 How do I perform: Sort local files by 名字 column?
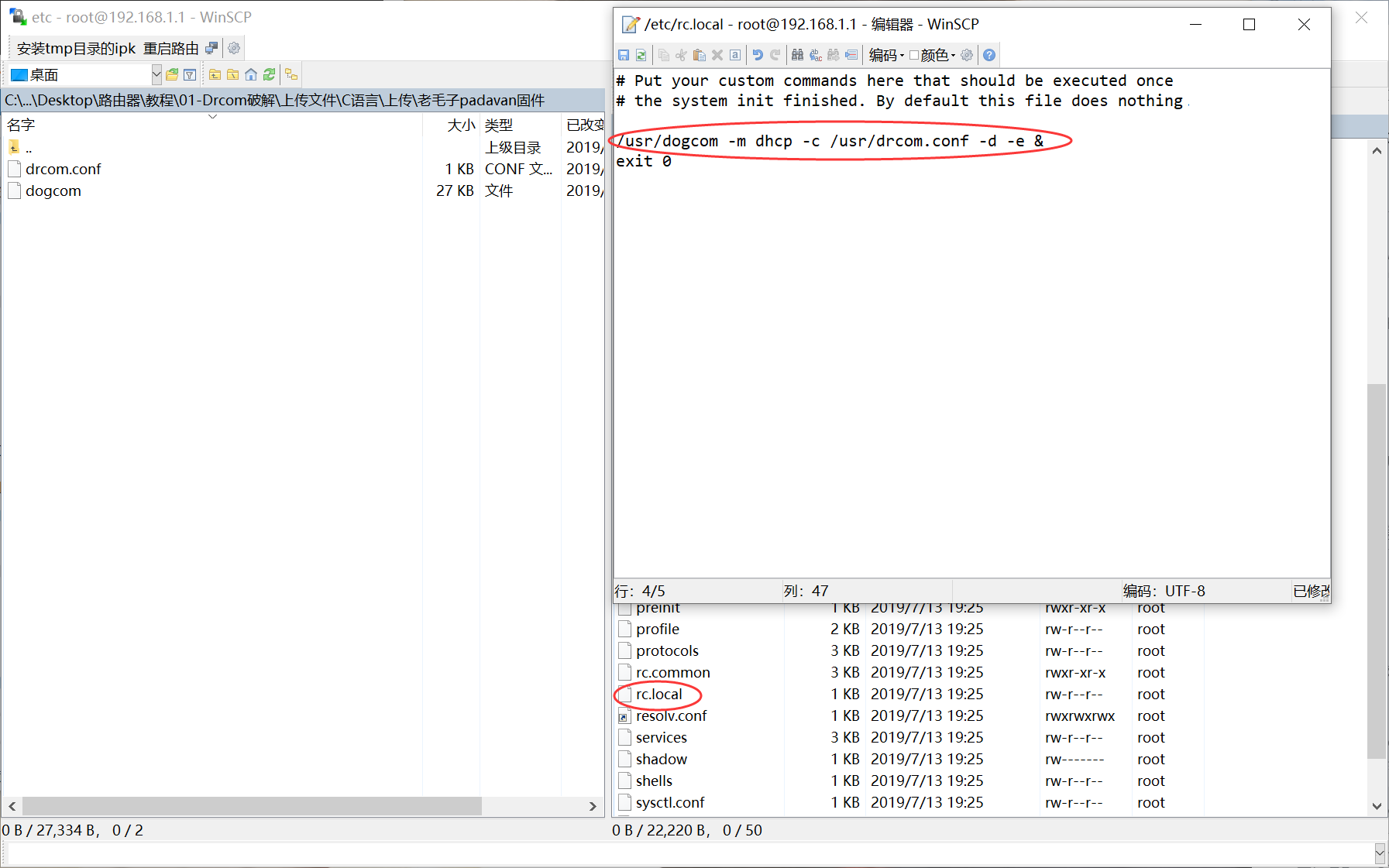[212, 125]
